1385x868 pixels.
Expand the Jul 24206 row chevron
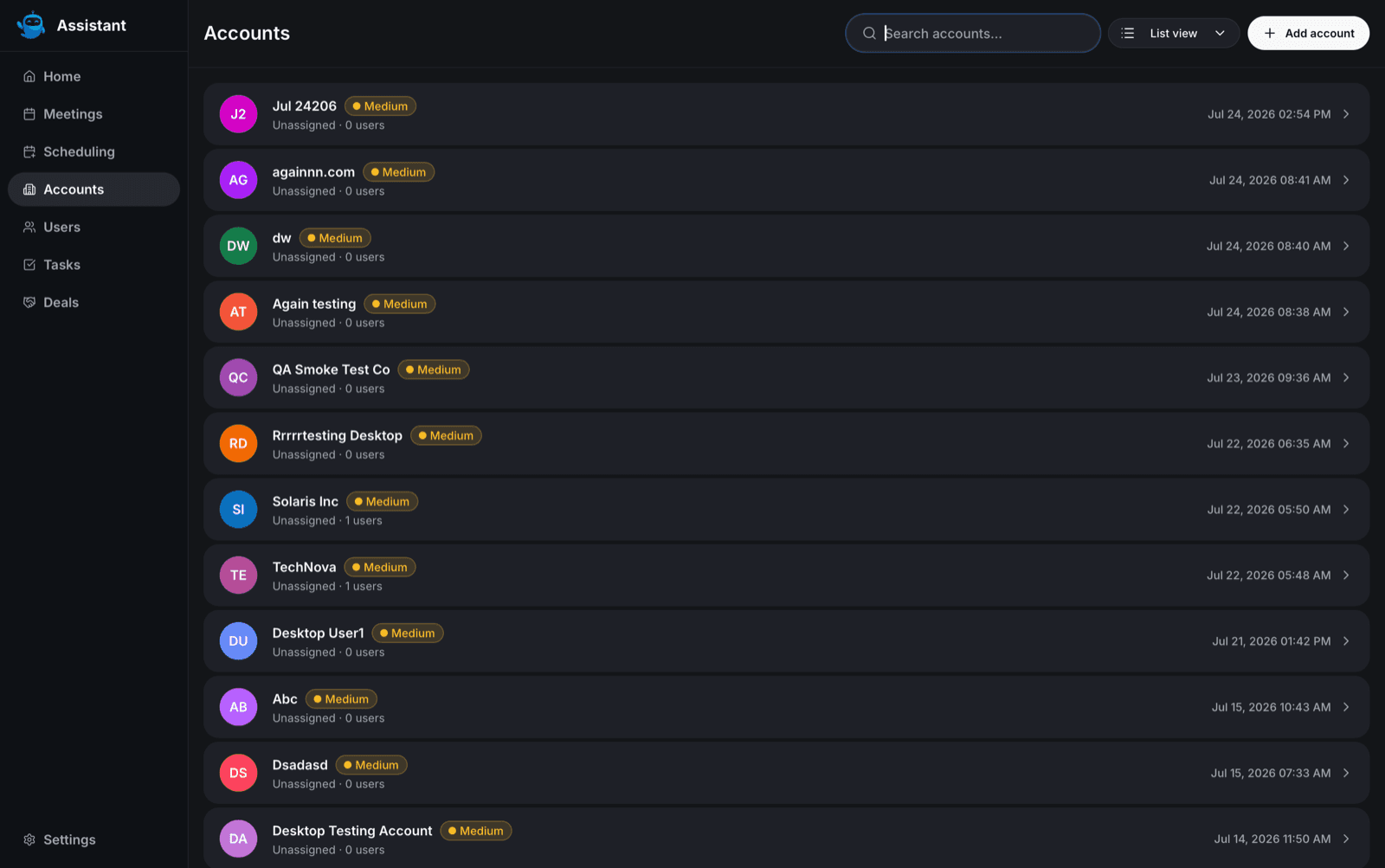[x=1346, y=114]
